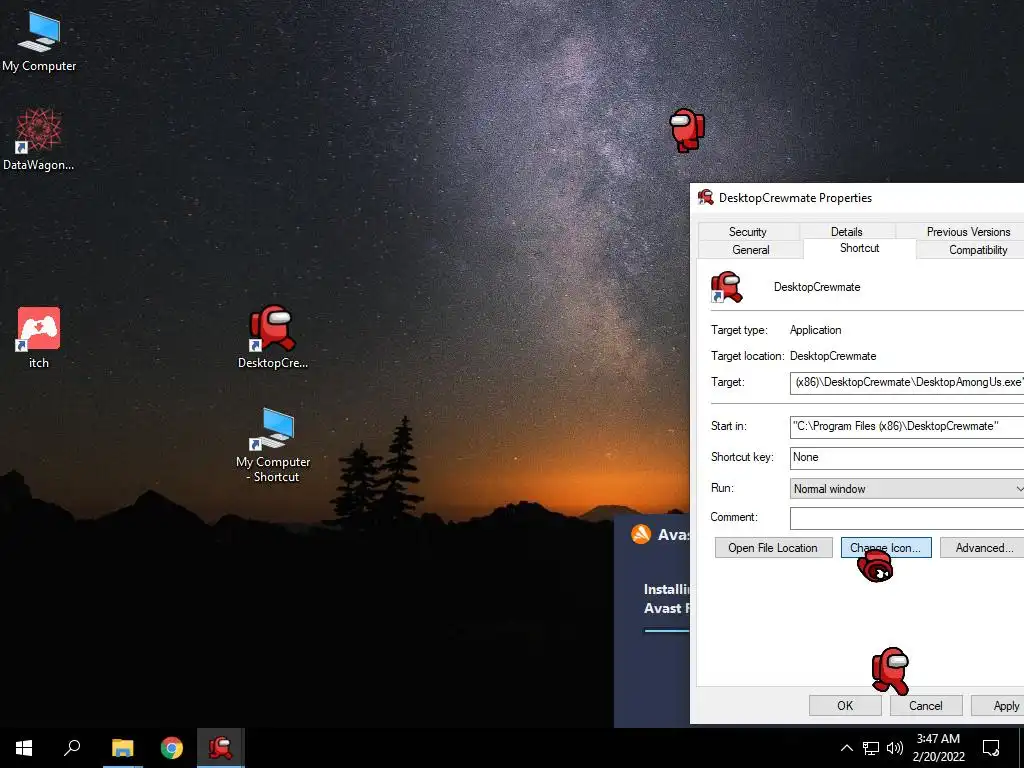Click the DesktopCrewmate name text in Properties

point(817,287)
